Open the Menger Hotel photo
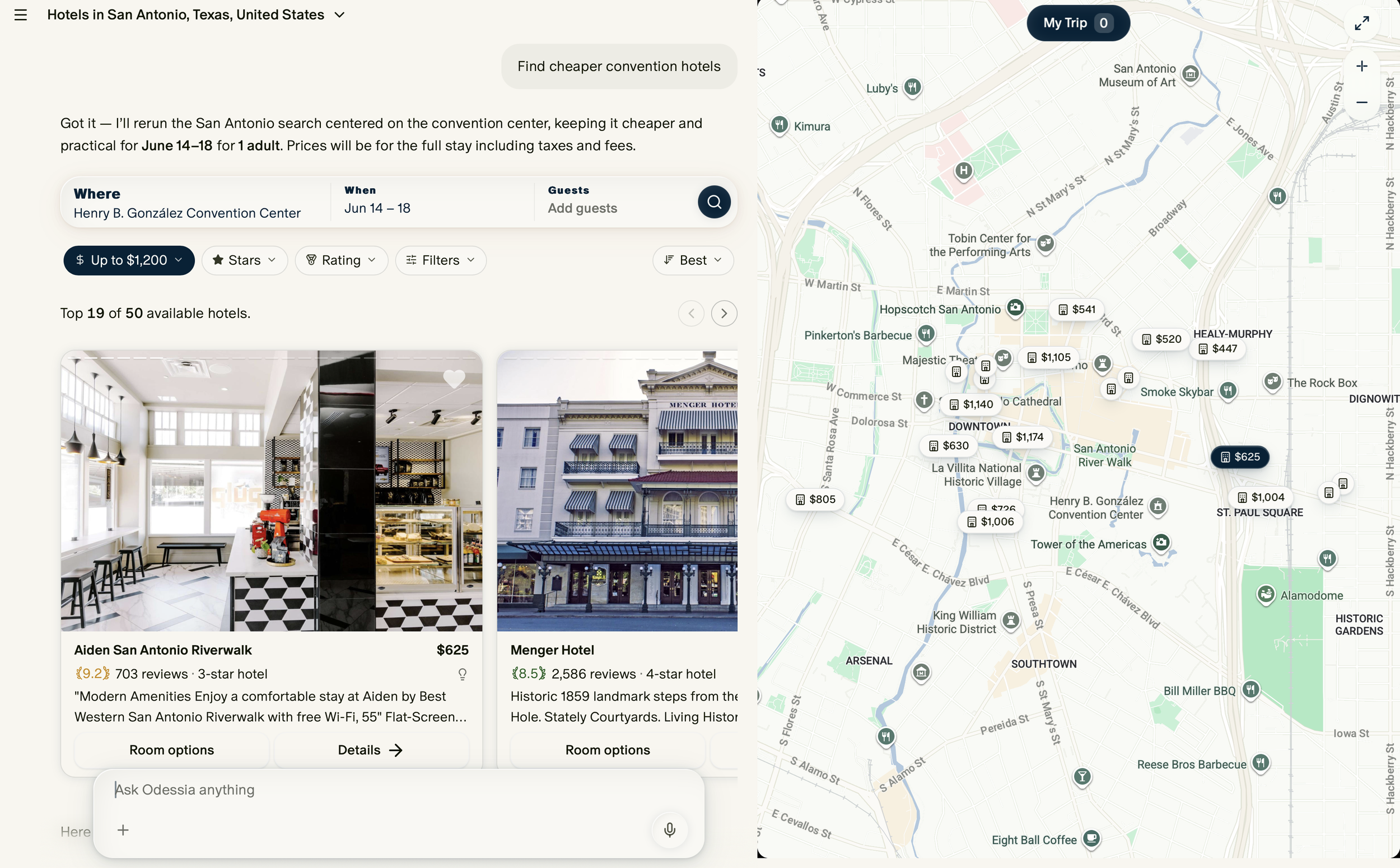Screen dimensions: 1400x868 click(617, 492)
